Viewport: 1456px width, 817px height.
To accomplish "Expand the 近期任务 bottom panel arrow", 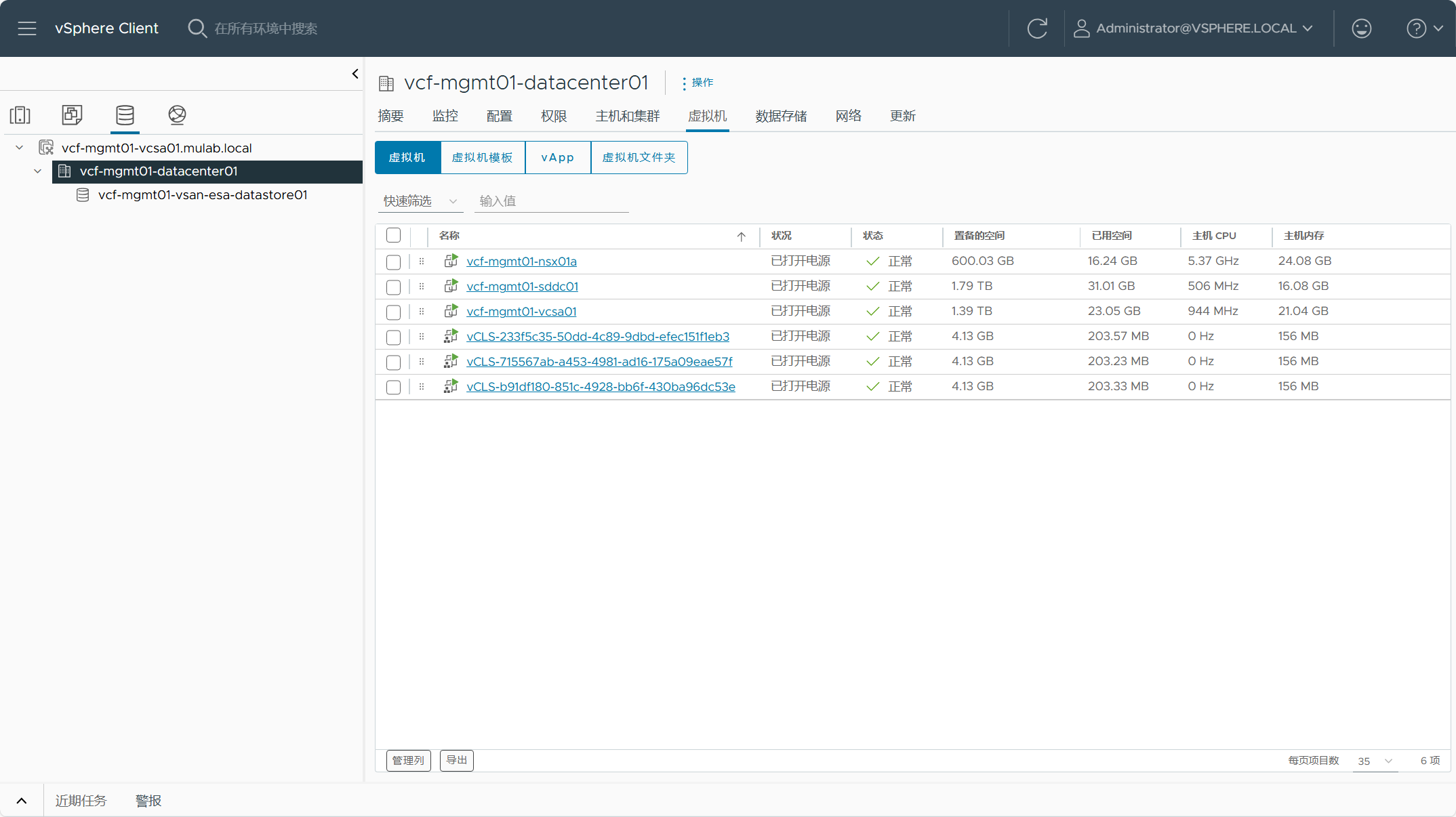I will click(x=22, y=801).
